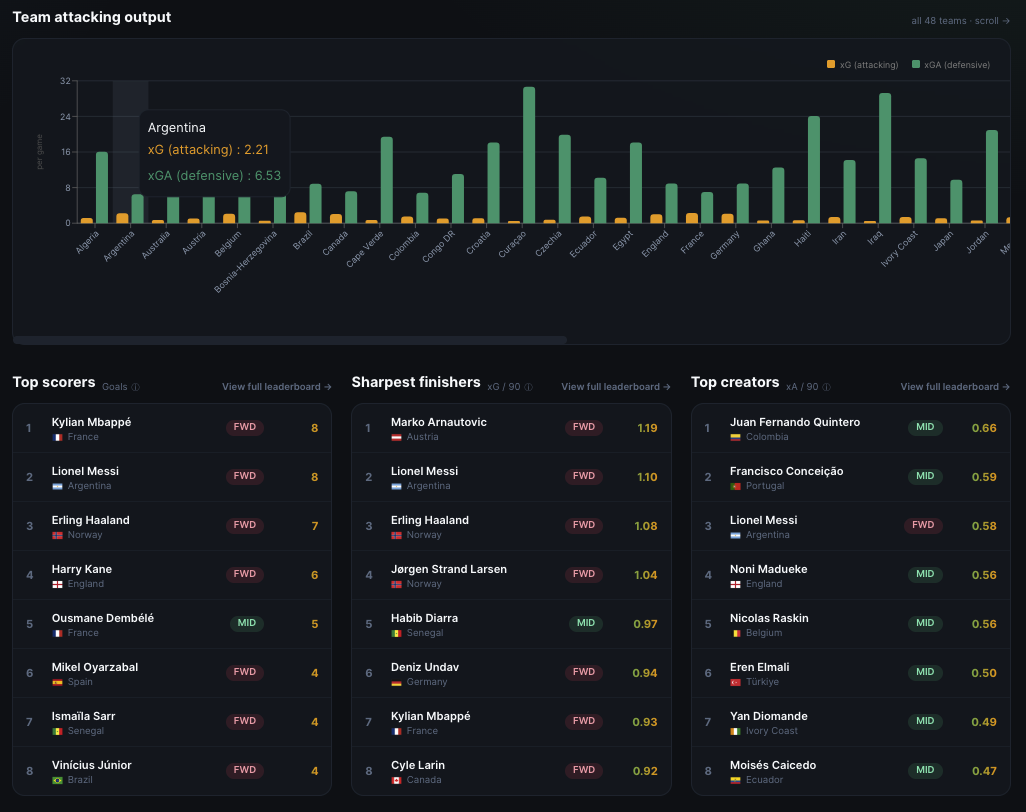This screenshot has width=1026, height=812.
Task: Click MID badge on Juan Fernando Quintero row
Action: point(925,427)
